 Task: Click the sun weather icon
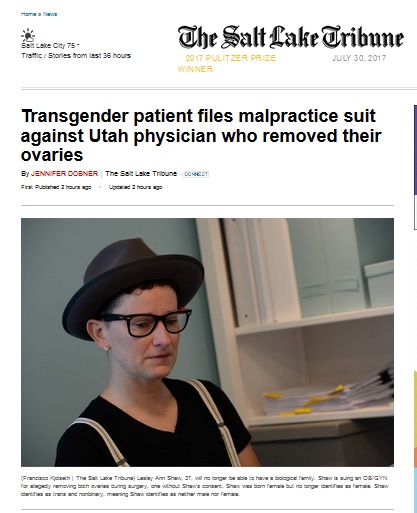coord(28,35)
